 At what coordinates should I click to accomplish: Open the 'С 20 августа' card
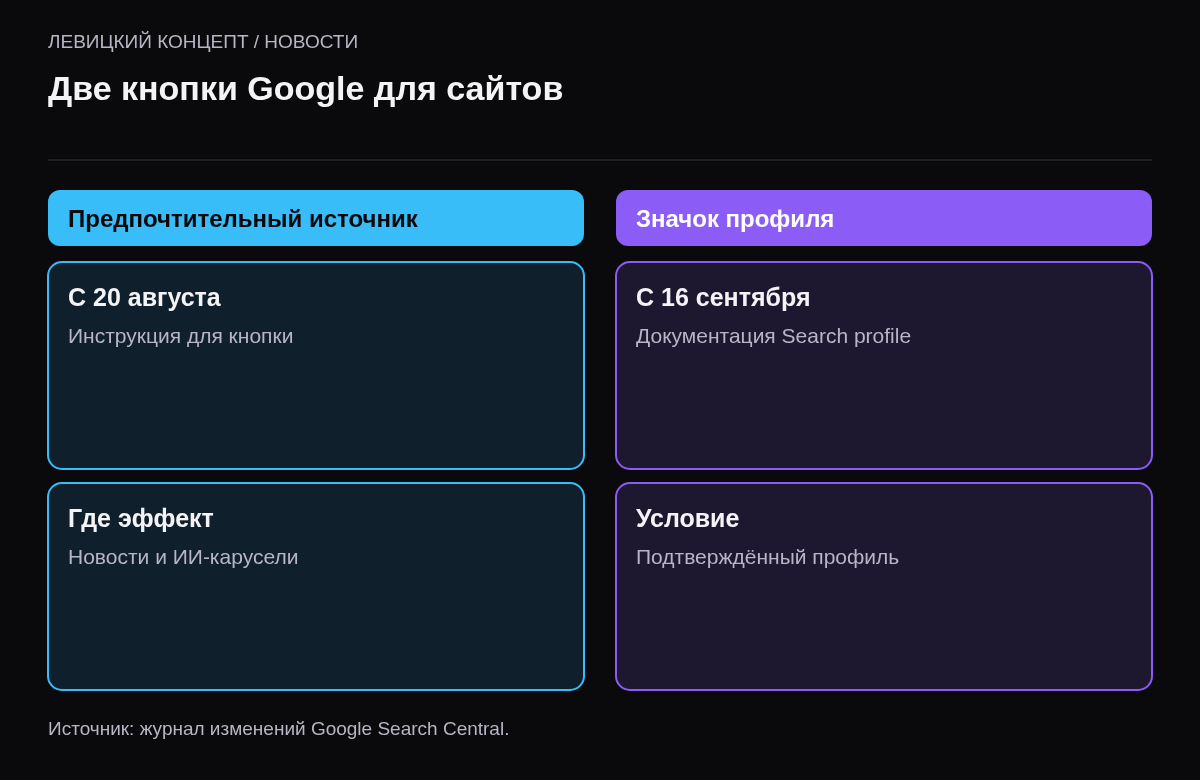[316, 366]
